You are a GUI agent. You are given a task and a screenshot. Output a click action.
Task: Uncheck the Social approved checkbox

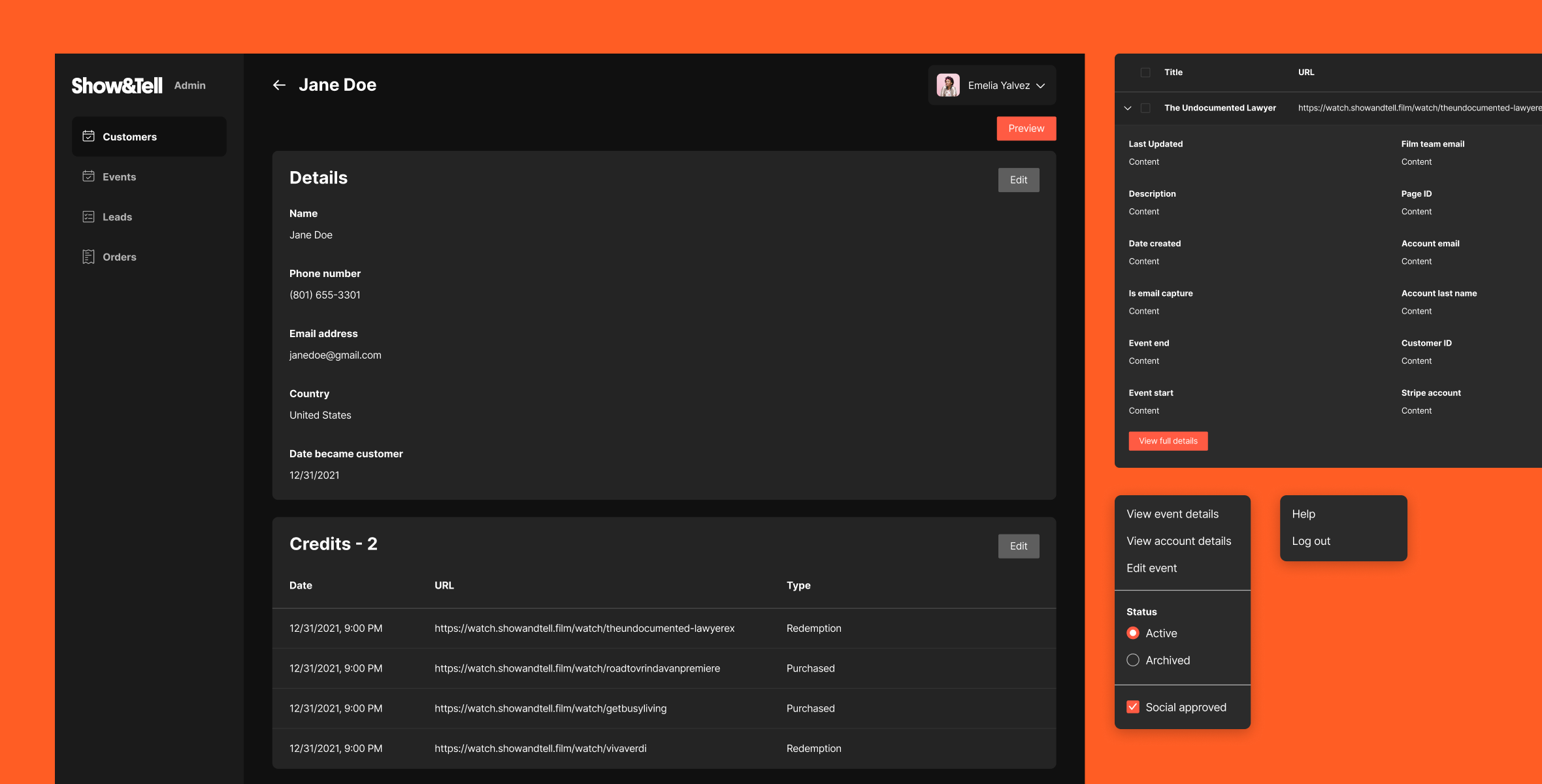coord(1133,707)
